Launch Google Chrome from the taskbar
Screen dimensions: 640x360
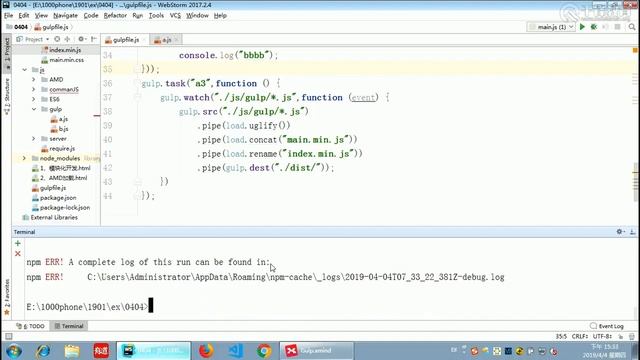click(x=264, y=351)
